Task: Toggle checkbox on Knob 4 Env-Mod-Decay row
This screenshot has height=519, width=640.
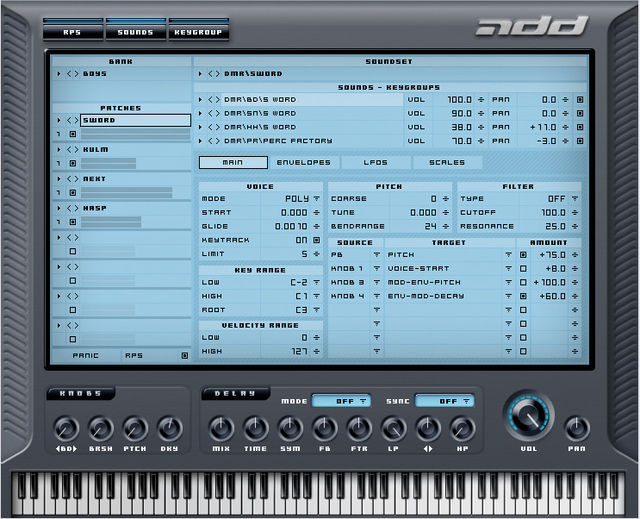Action: click(523, 296)
